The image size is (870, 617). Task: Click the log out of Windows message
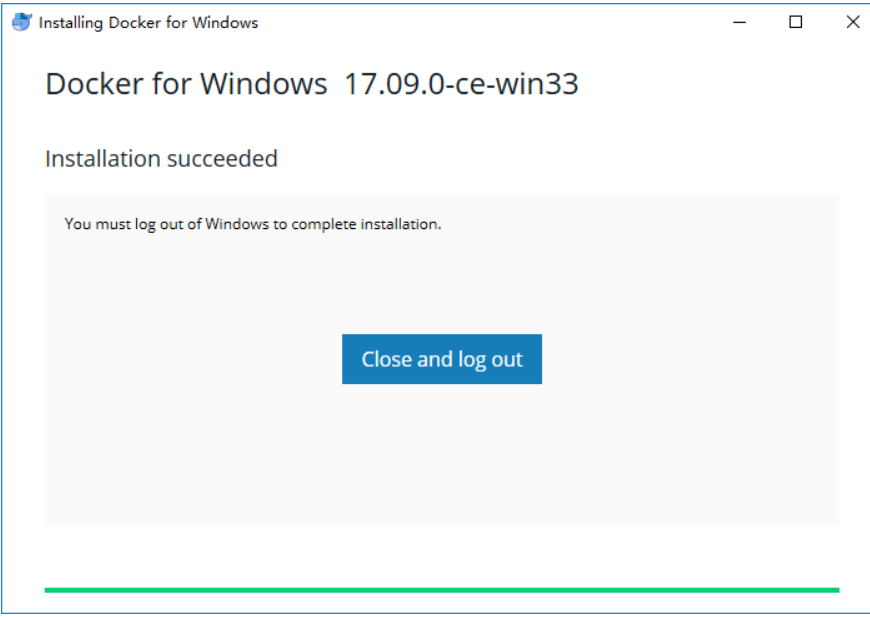[253, 224]
